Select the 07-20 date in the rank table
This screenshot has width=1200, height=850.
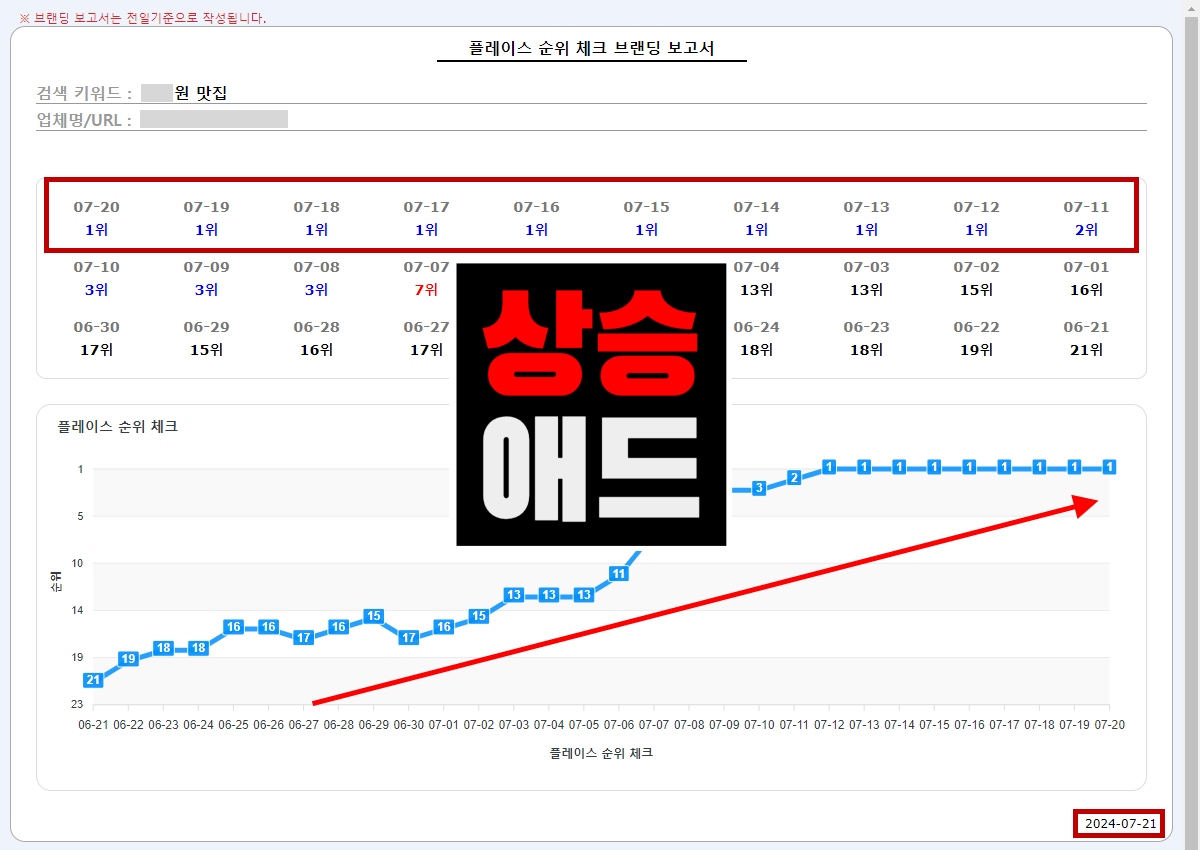click(x=97, y=207)
